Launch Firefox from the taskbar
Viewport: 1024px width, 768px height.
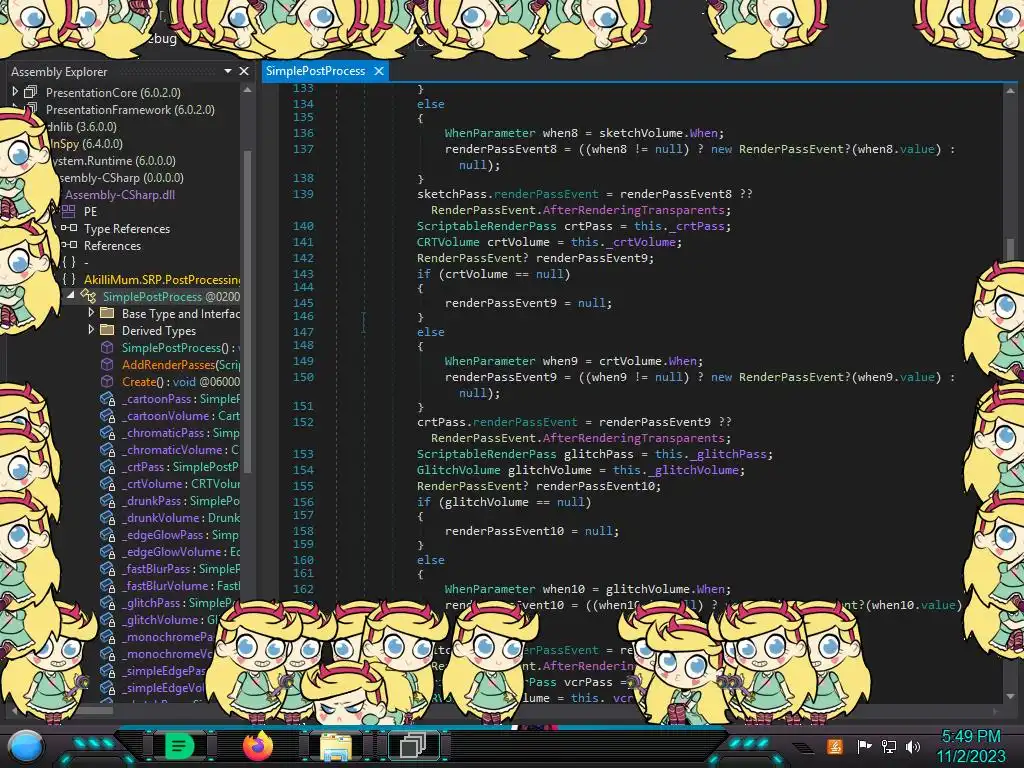[x=257, y=745]
